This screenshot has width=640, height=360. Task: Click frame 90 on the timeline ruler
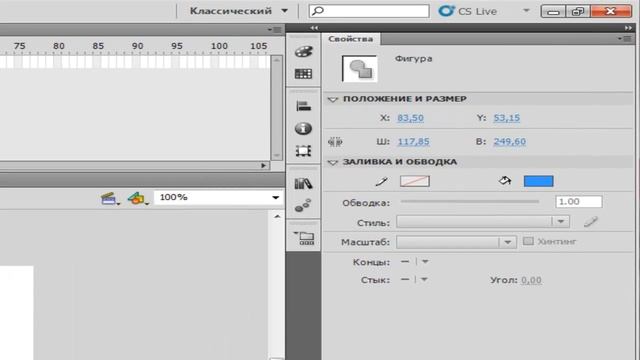point(138,46)
